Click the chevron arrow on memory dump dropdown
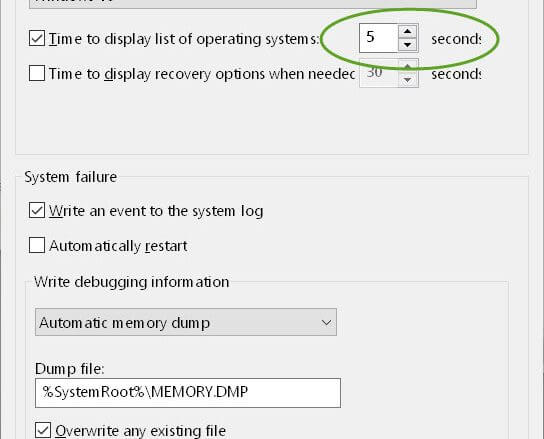 [x=326, y=322]
